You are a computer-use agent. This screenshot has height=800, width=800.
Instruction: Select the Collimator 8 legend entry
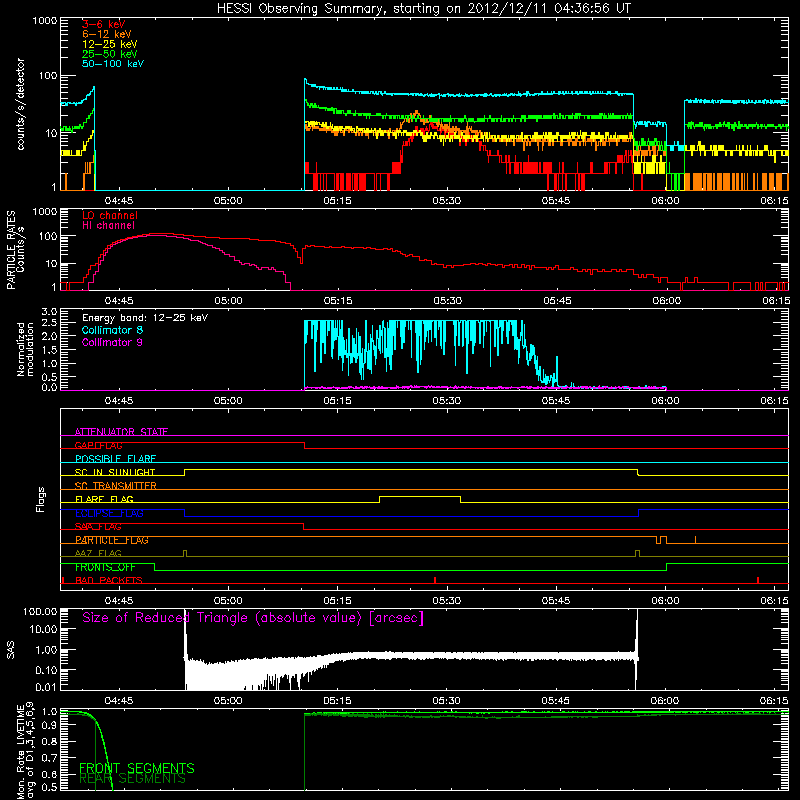(112, 330)
